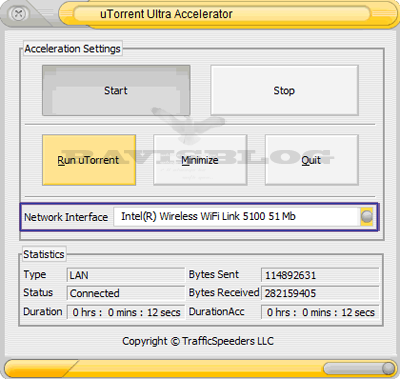The image size is (400, 379).
Task: Click the Minimize button
Action: click(x=200, y=160)
